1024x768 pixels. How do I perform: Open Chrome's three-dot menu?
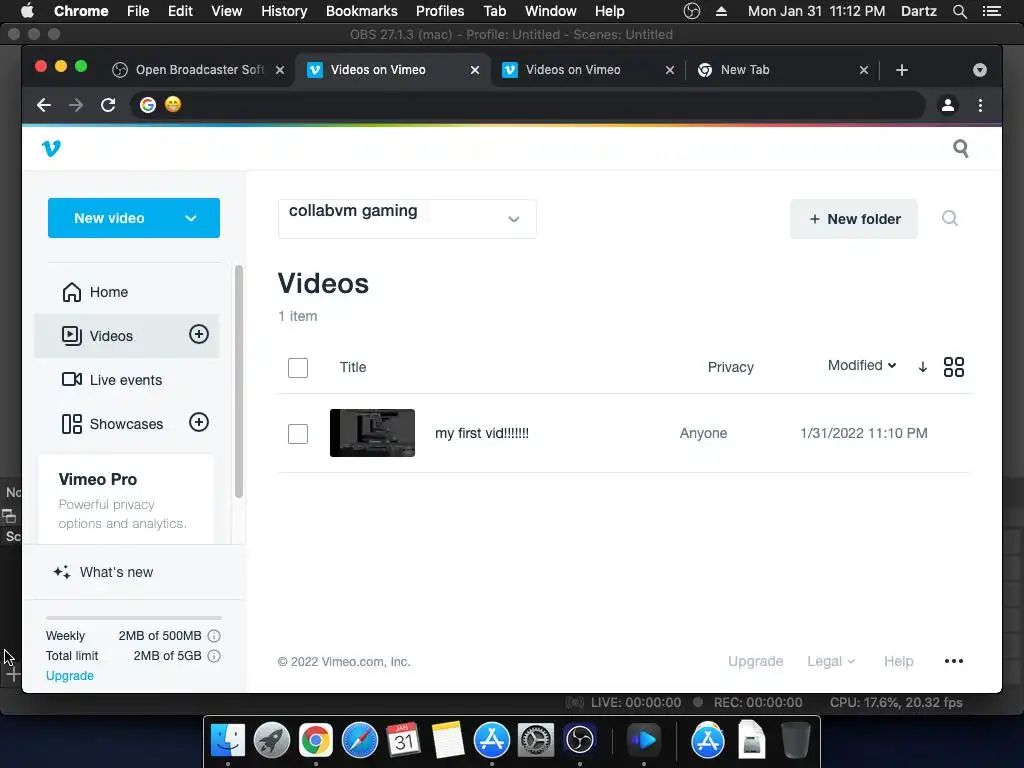(x=980, y=105)
